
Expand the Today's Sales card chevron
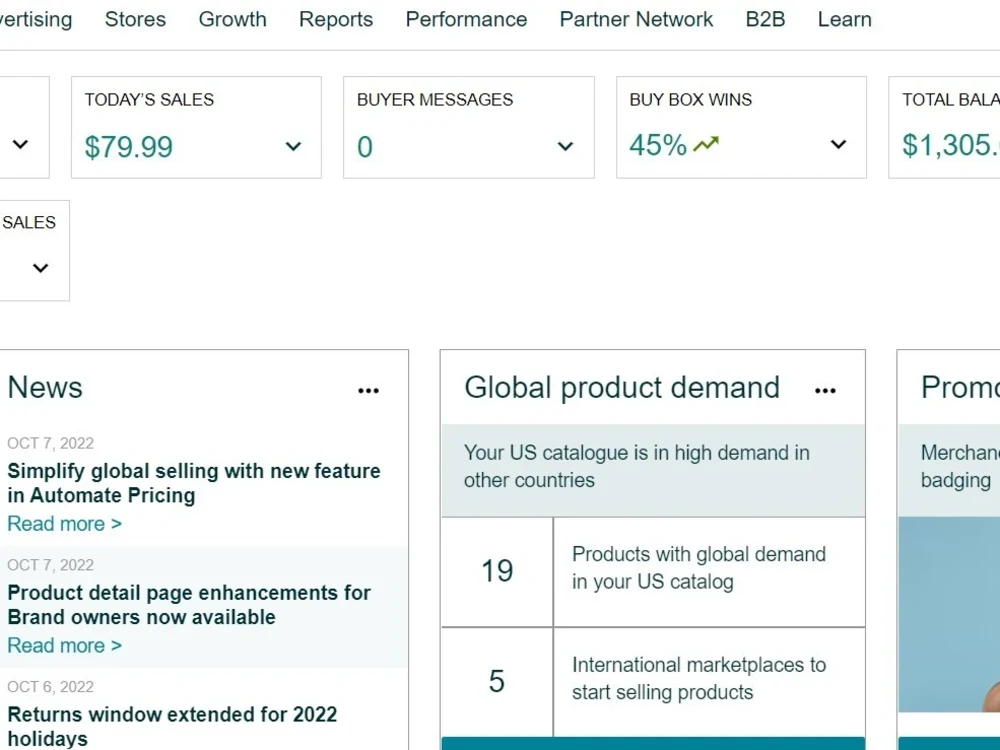[x=293, y=146]
